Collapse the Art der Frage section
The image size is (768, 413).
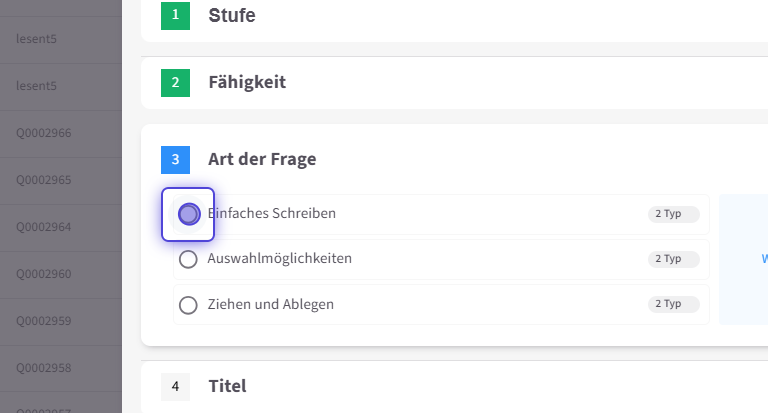[262, 159]
